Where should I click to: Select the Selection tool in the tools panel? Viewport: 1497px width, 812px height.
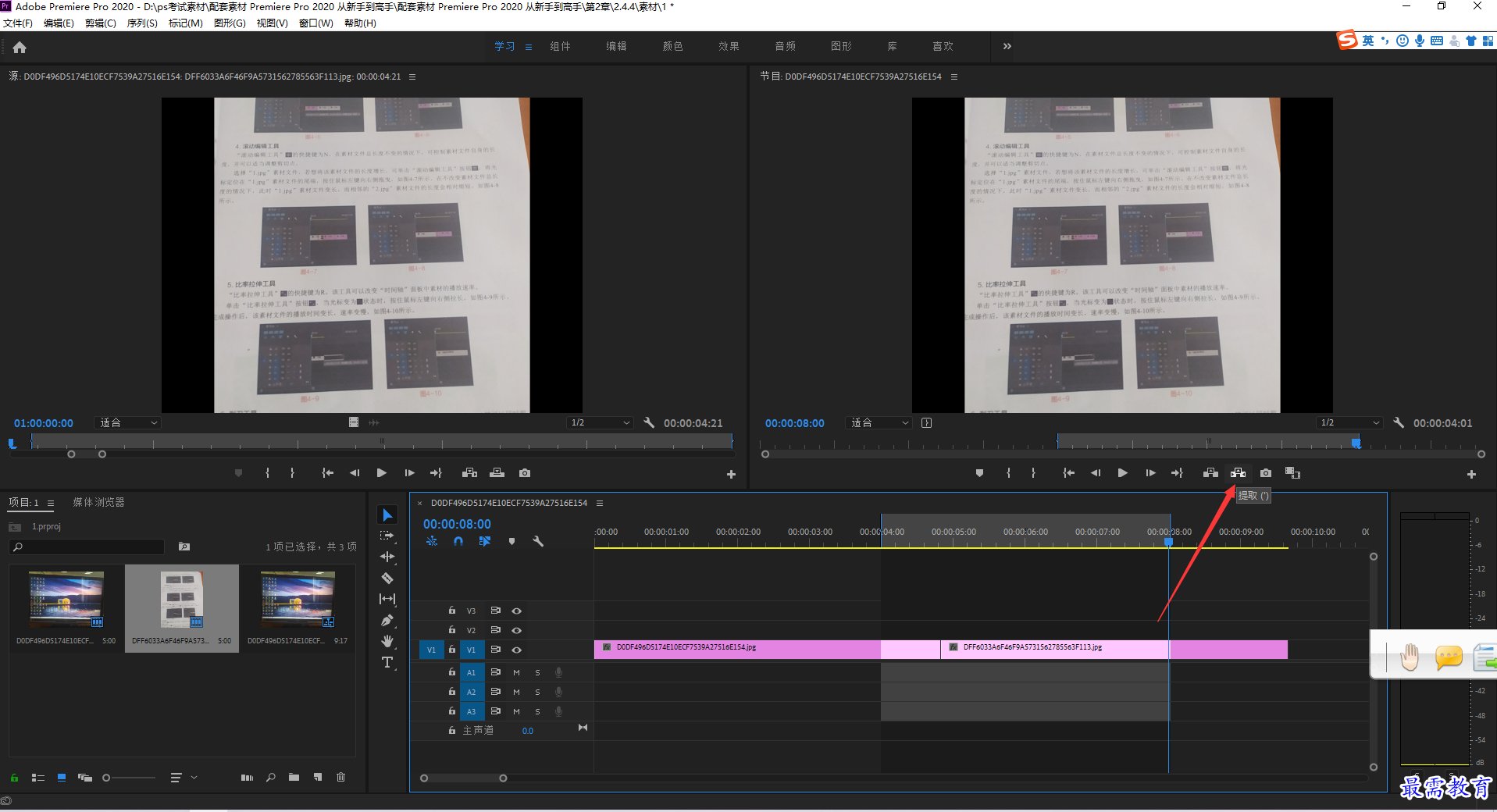click(387, 515)
